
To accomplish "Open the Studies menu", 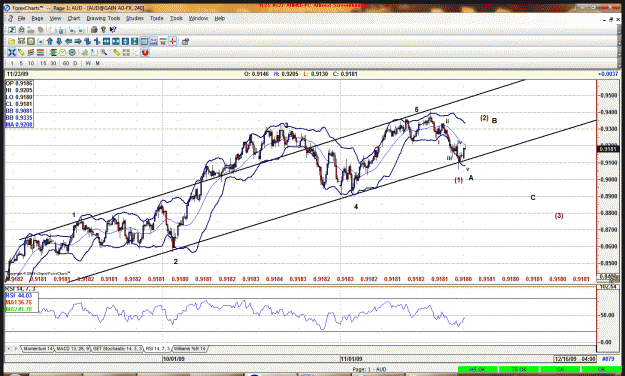I will [135, 18].
